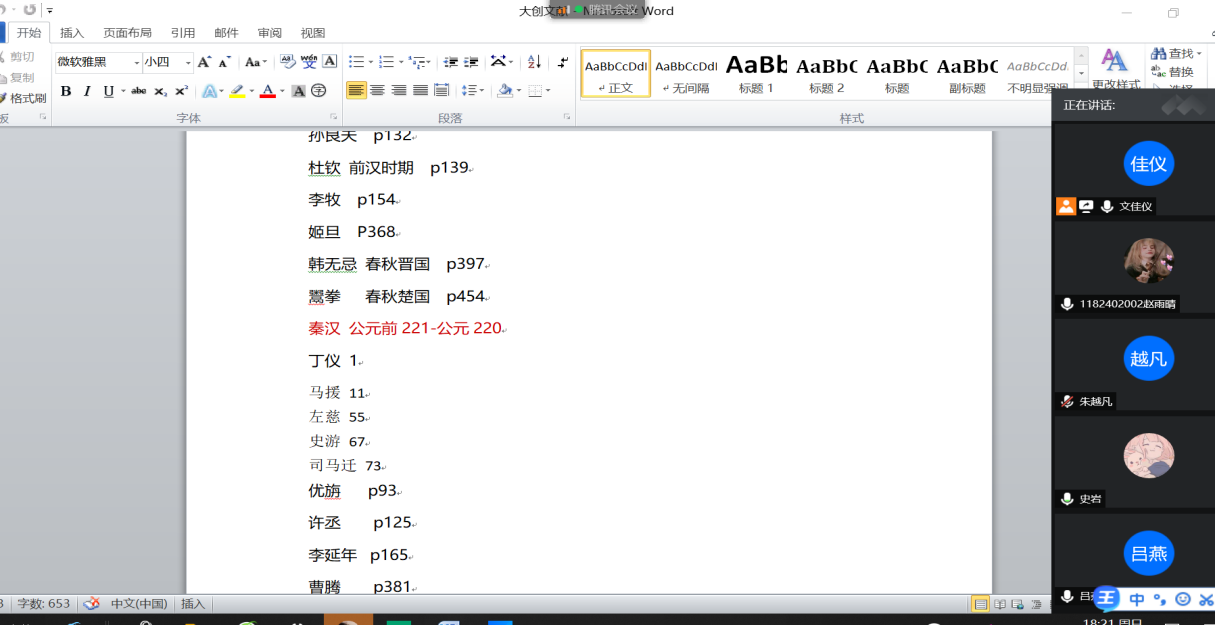The width and height of the screenshot is (1215, 625).
Task: Click the red font color swatch
Action: [267, 91]
